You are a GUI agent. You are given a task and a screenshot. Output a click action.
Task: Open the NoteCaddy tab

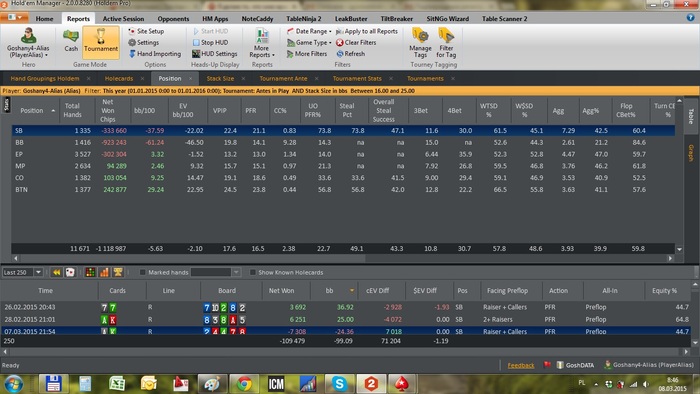pos(257,19)
